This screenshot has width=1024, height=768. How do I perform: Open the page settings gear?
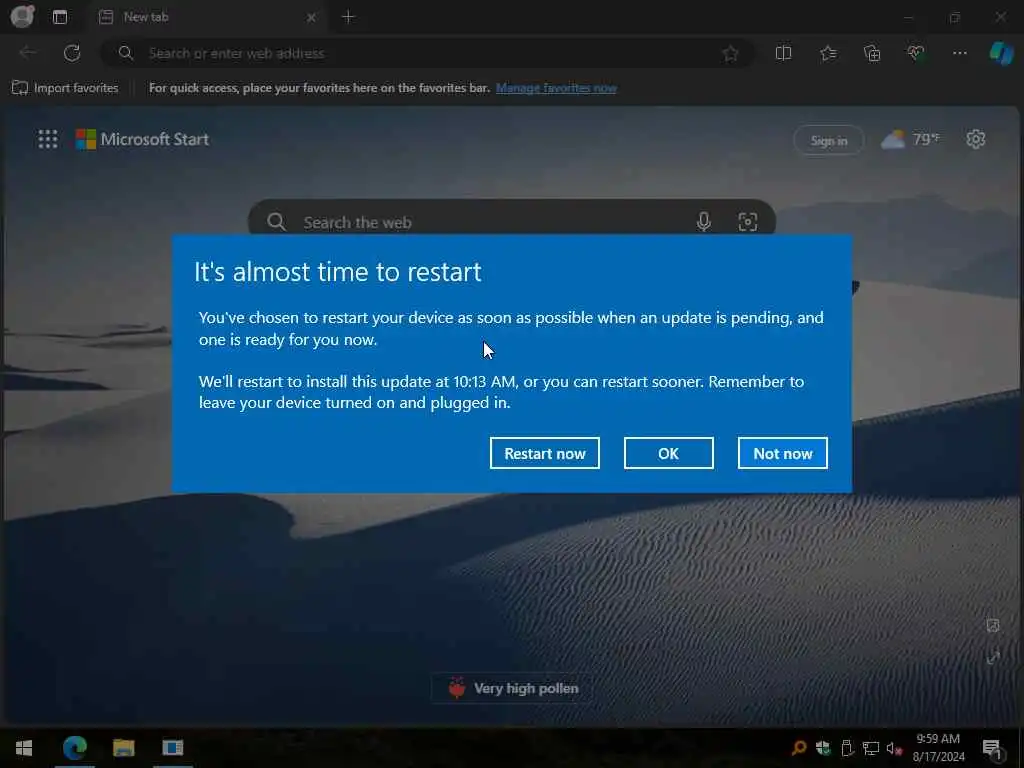point(976,139)
